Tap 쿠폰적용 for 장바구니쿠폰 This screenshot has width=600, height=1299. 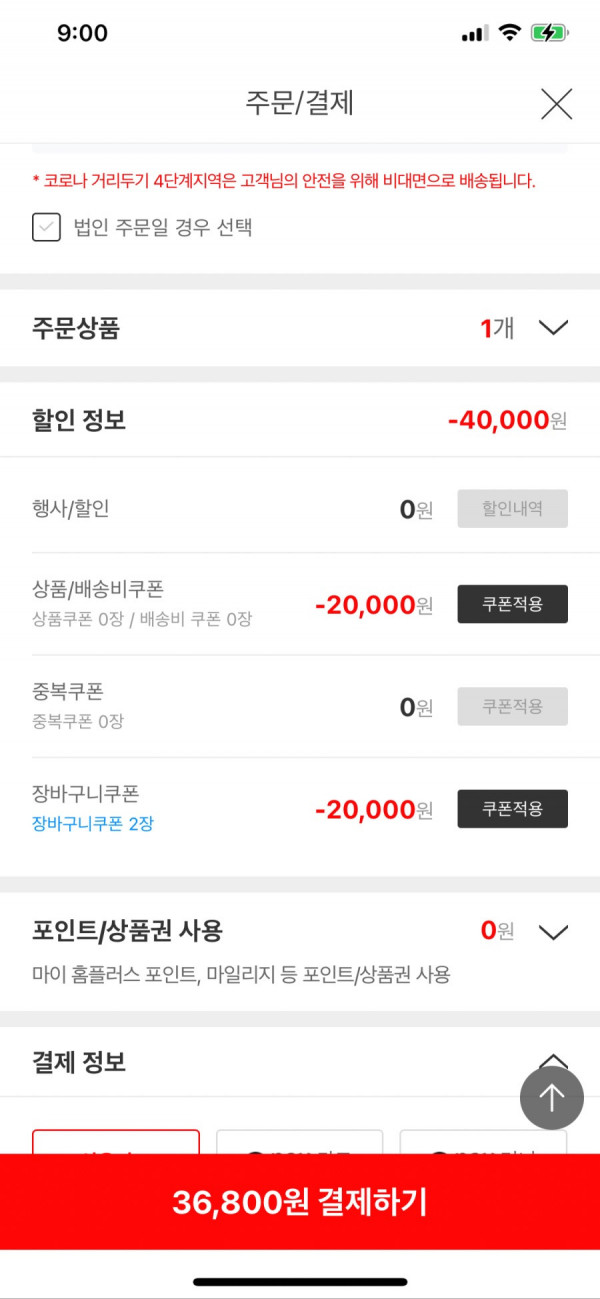click(x=513, y=809)
